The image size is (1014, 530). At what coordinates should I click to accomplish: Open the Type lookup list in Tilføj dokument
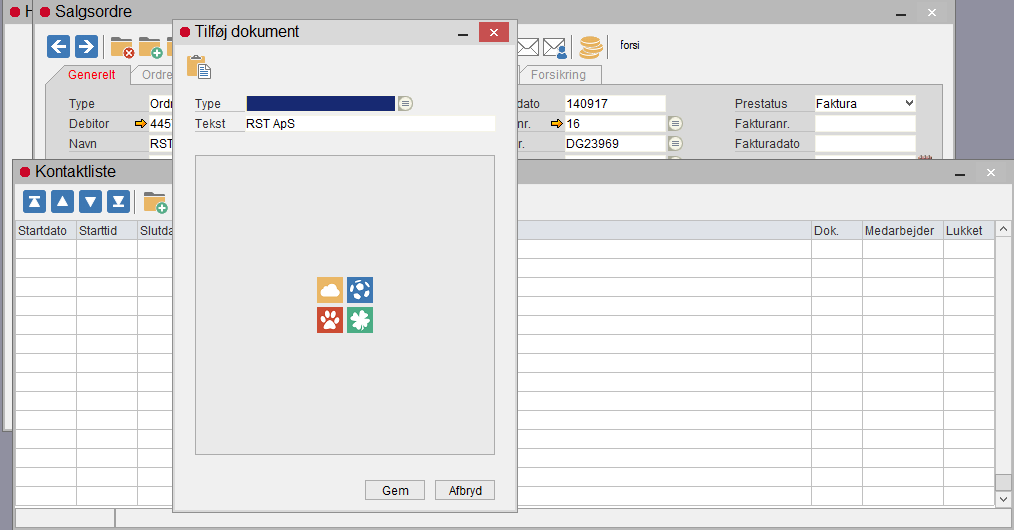(x=405, y=104)
